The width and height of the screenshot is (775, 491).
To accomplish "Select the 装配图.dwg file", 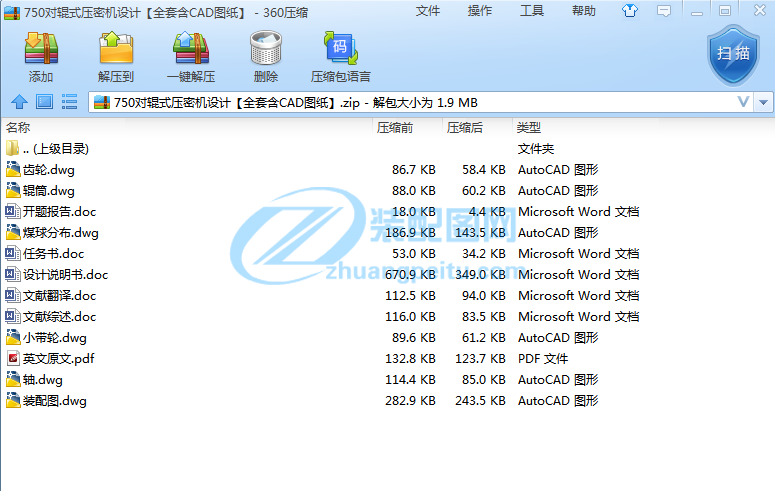I will (x=55, y=401).
